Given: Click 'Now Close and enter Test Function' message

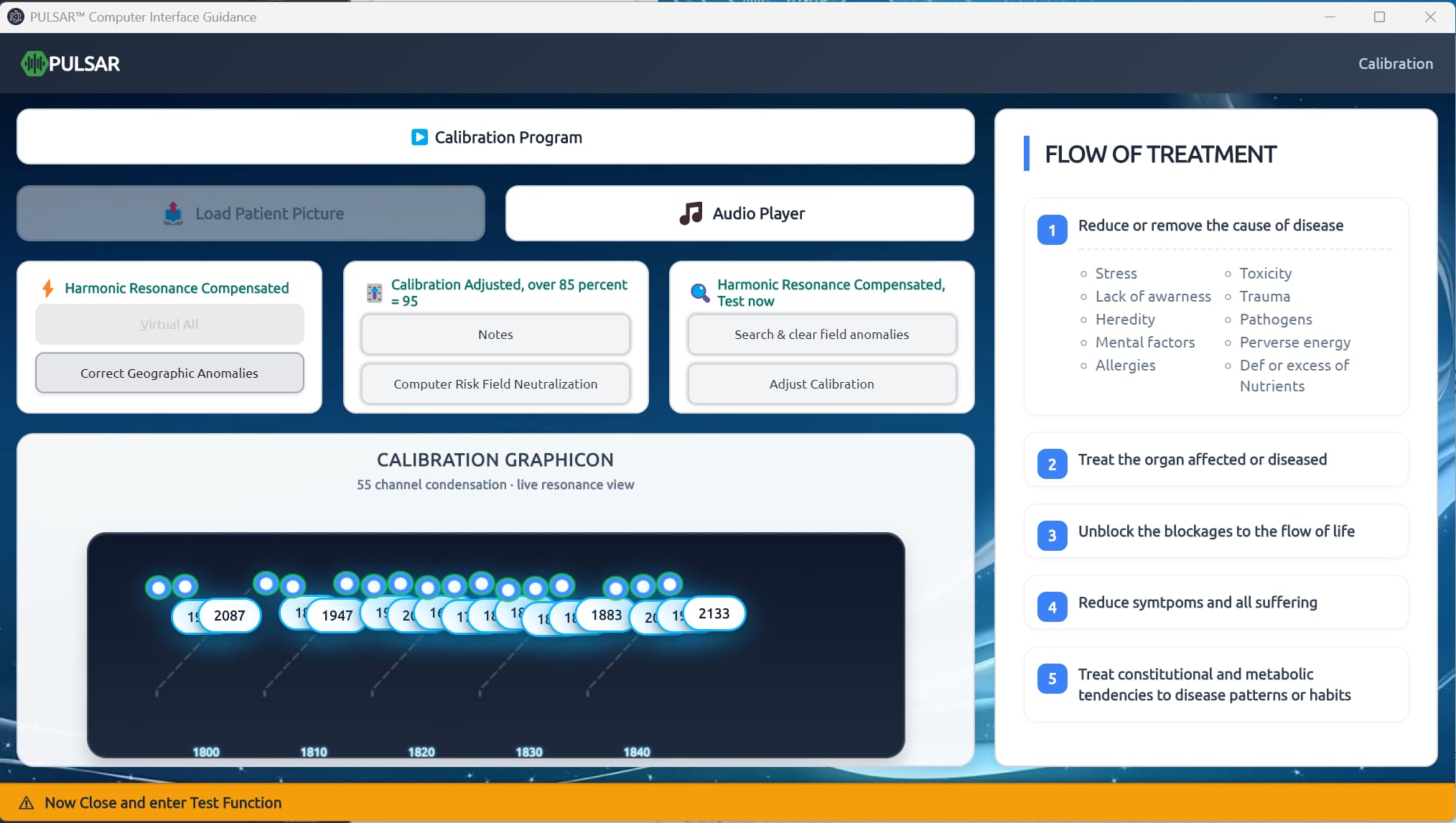Looking at the screenshot, I should 163,803.
